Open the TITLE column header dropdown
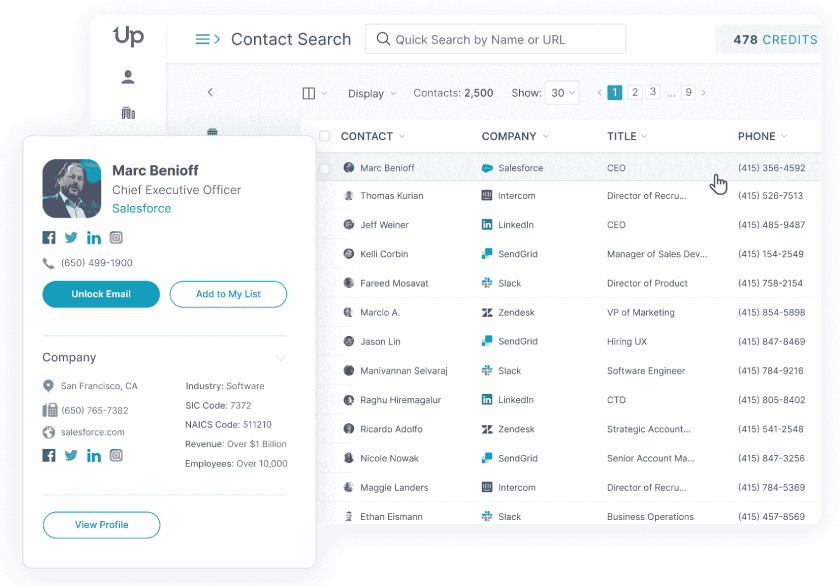The height and width of the screenshot is (586, 840). (x=644, y=136)
